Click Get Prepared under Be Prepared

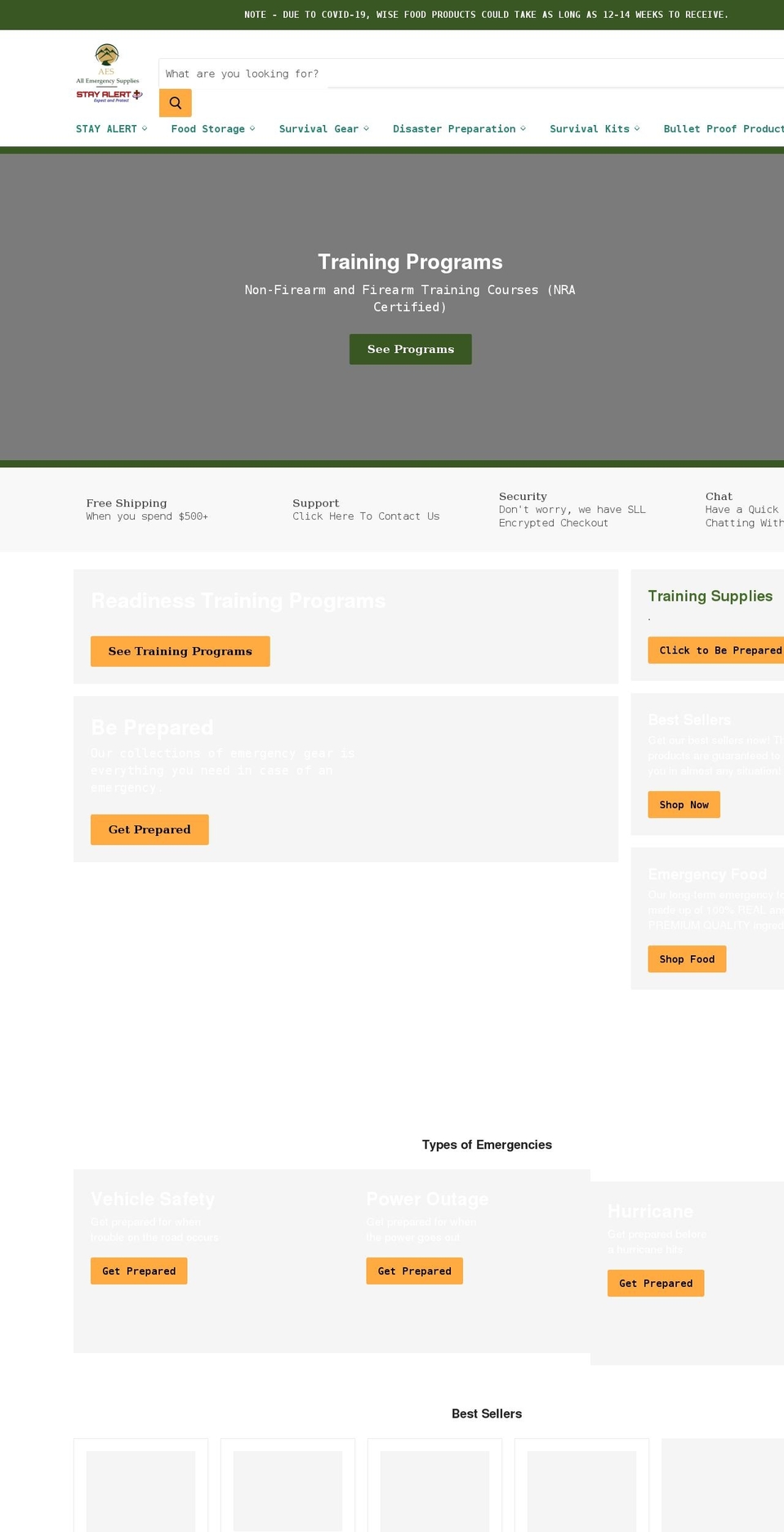point(149,829)
